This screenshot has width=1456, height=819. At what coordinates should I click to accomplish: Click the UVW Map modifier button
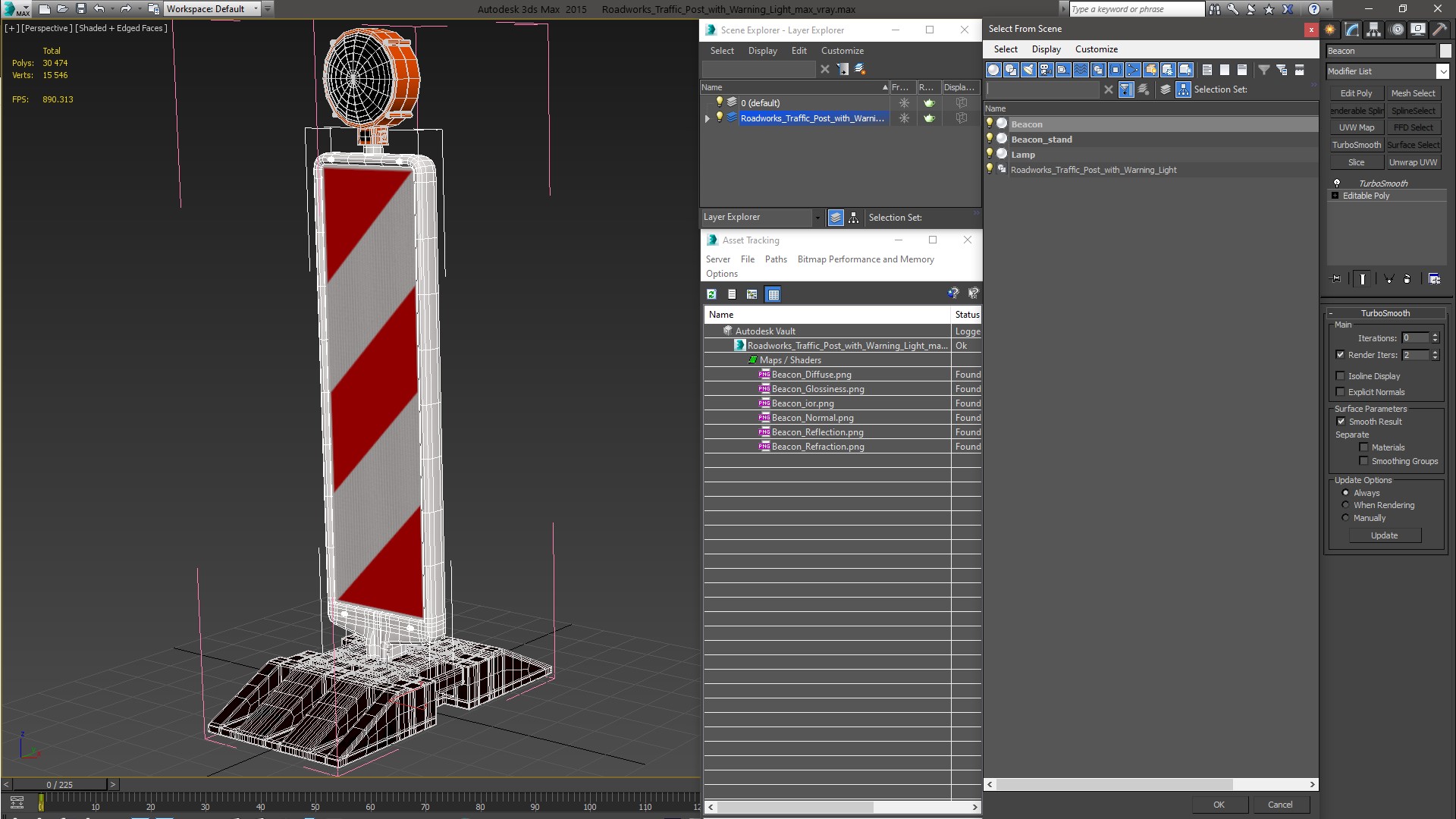click(x=1356, y=127)
